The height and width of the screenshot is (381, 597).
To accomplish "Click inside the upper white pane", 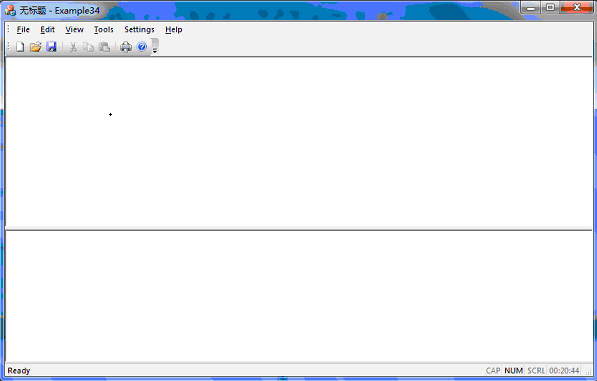I will tap(299, 142).
